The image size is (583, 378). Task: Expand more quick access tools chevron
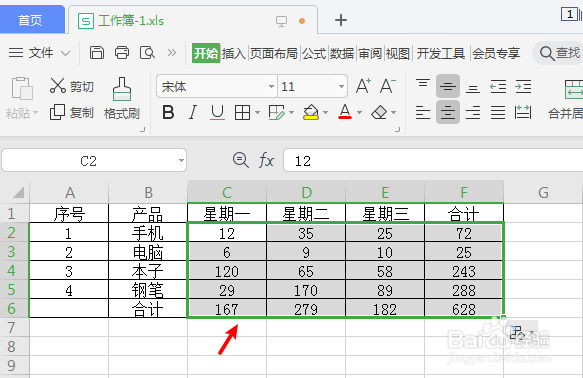(171, 52)
